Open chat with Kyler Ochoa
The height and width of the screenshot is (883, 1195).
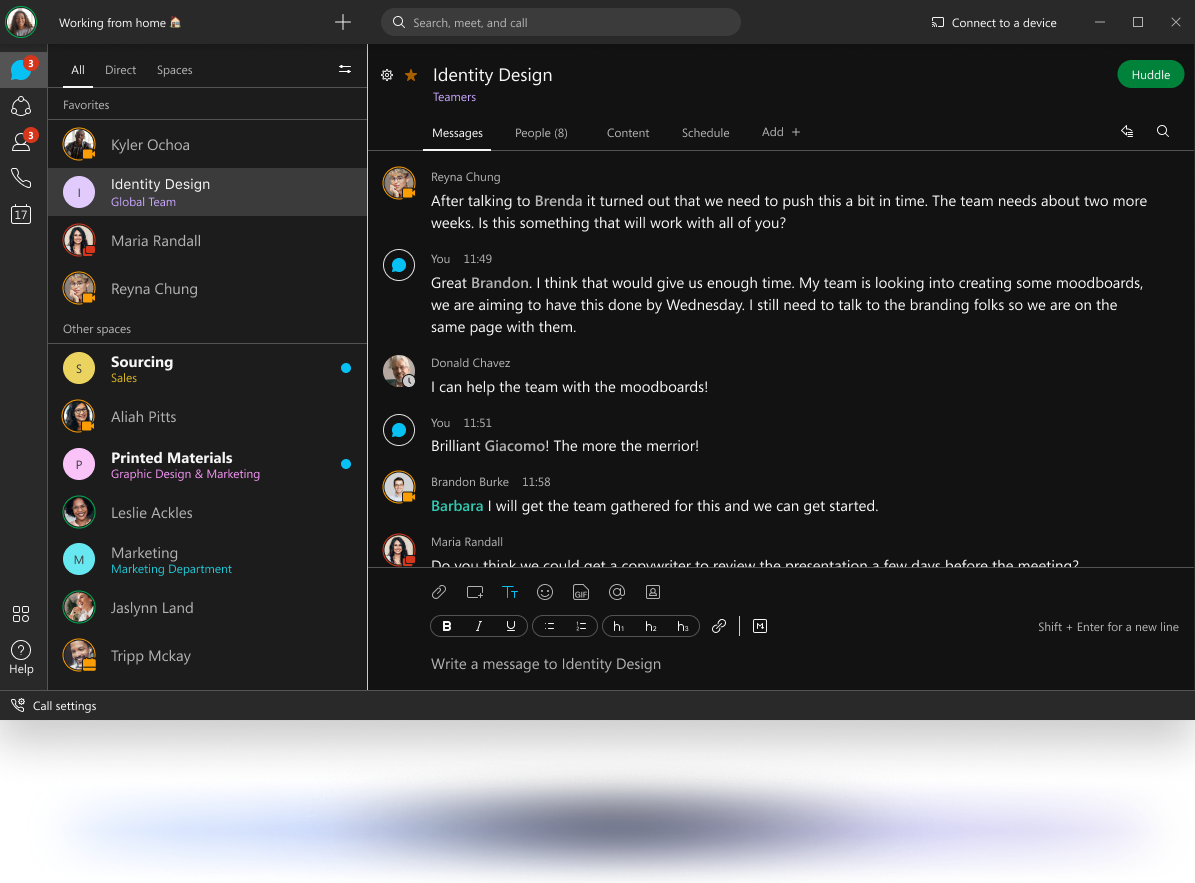pyautogui.click(x=207, y=144)
